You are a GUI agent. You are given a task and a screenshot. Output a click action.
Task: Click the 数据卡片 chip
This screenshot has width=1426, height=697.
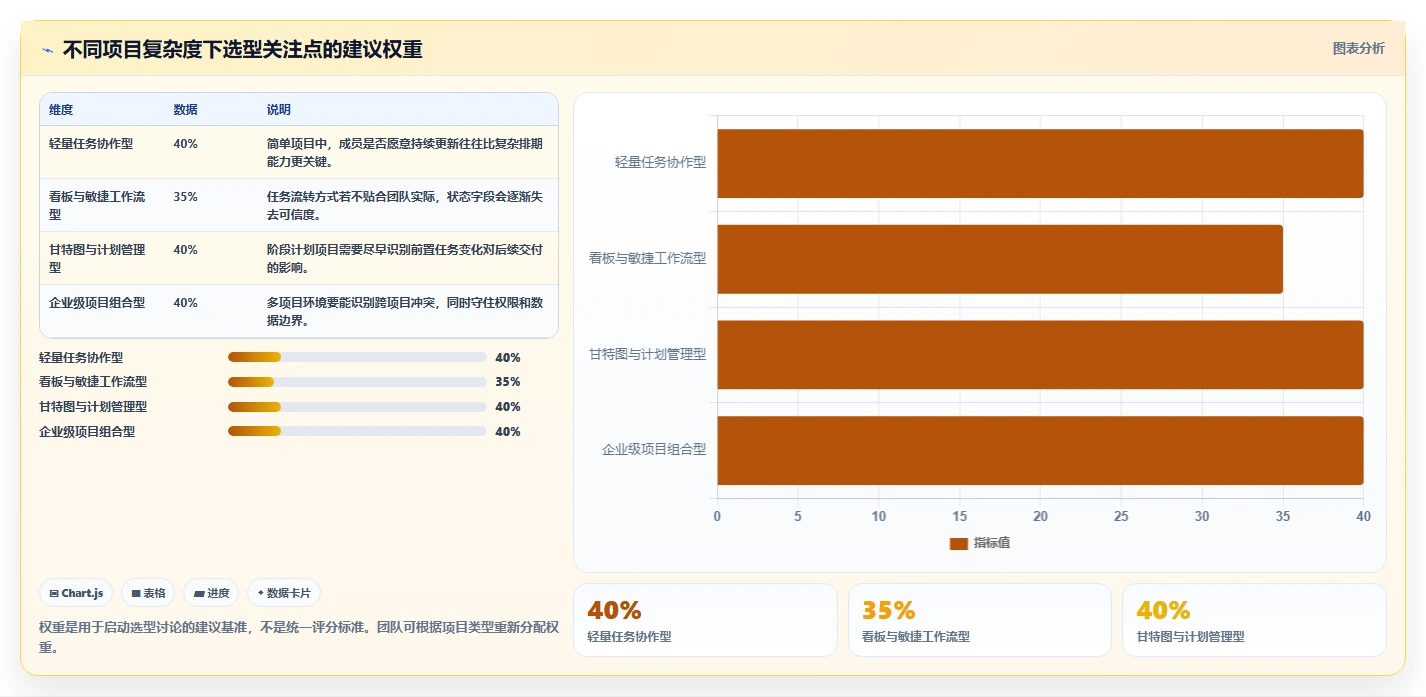(284, 593)
